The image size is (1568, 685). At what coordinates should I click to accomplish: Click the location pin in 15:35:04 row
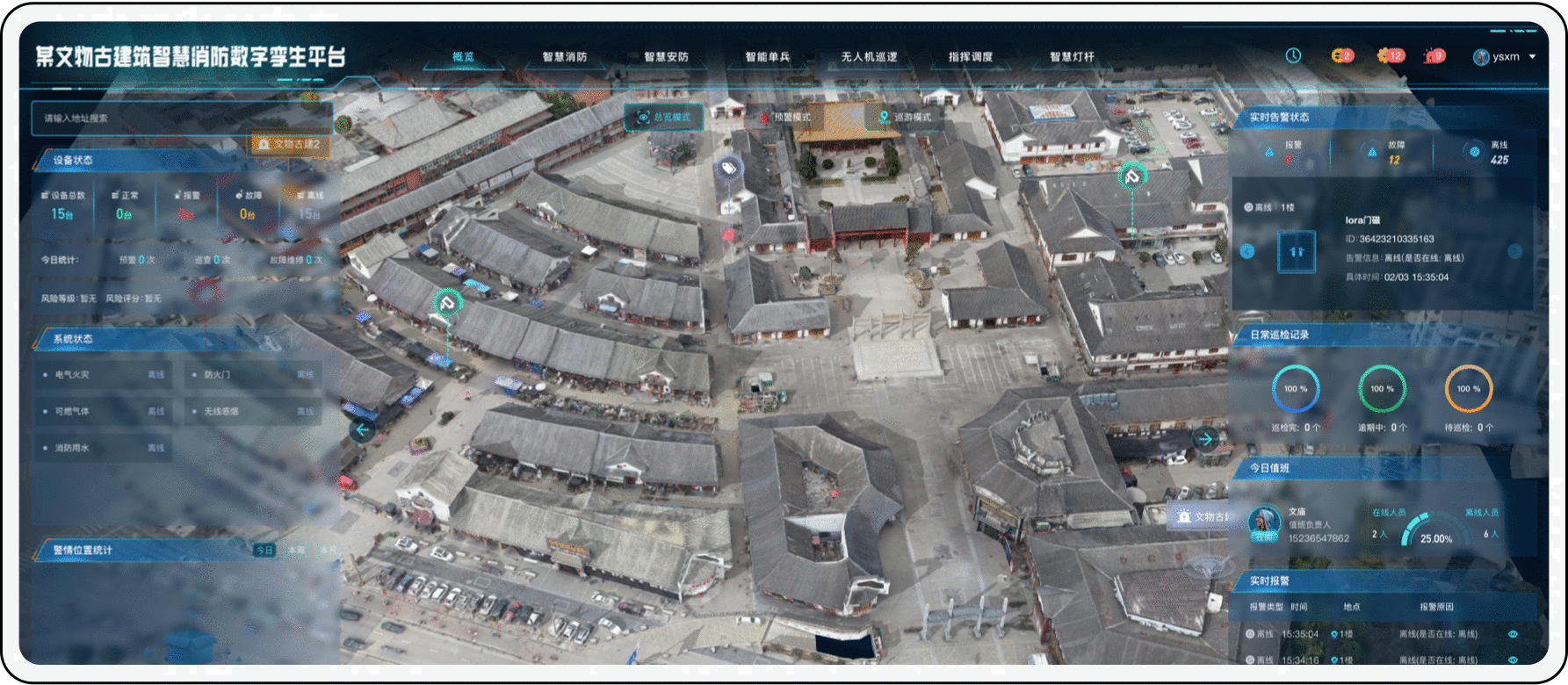coord(1334,634)
